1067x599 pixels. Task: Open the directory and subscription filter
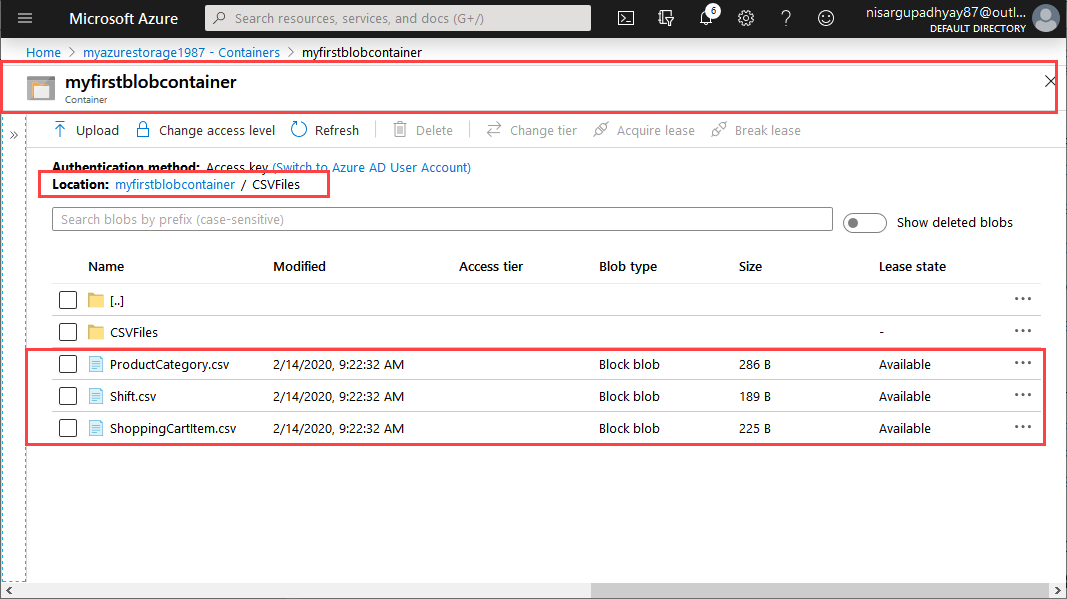point(666,18)
